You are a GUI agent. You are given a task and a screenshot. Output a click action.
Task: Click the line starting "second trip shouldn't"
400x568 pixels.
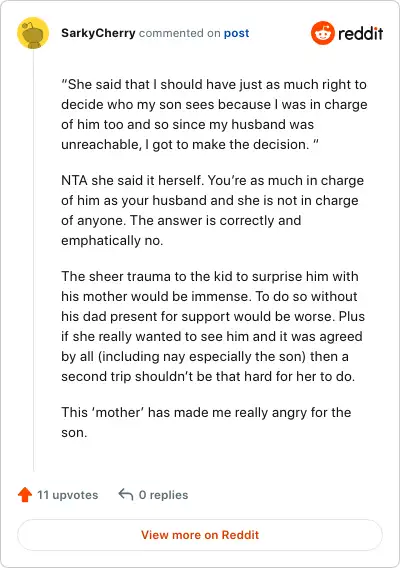click(208, 376)
